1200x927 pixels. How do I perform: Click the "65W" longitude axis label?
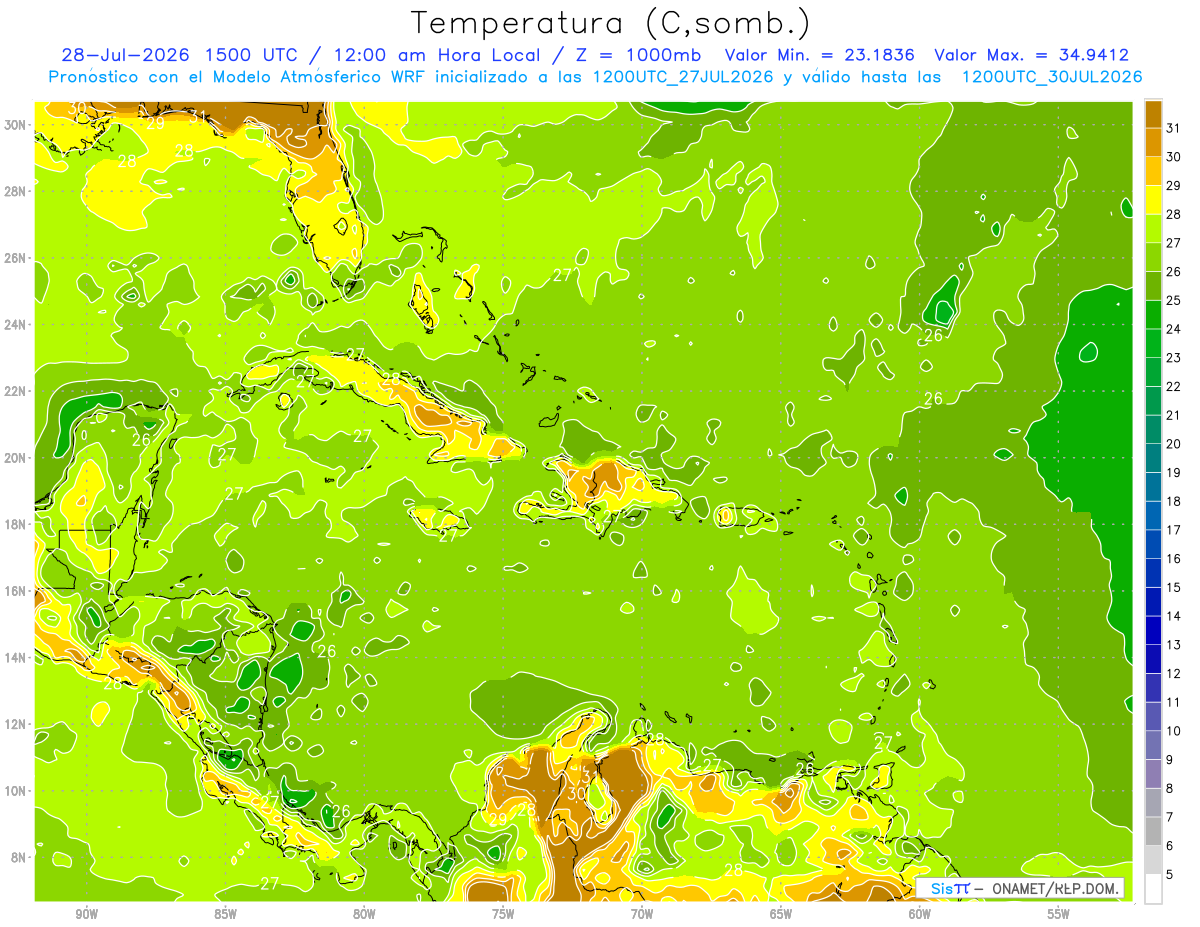781,914
